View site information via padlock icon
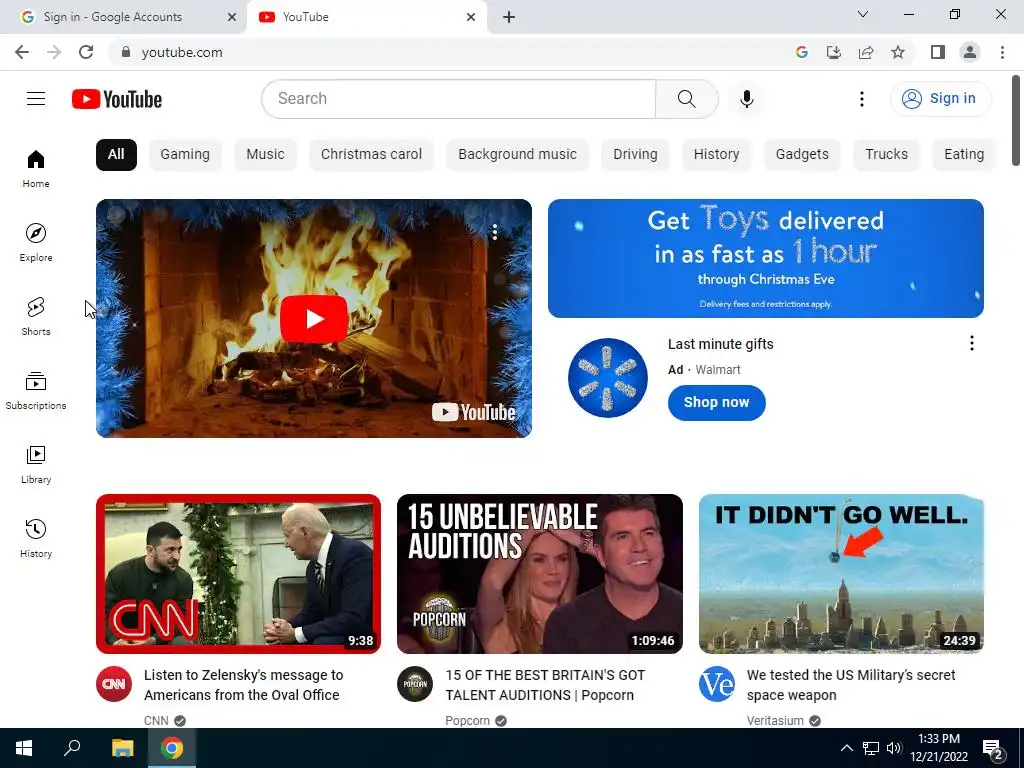Viewport: 1024px width, 768px height. [126, 52]
